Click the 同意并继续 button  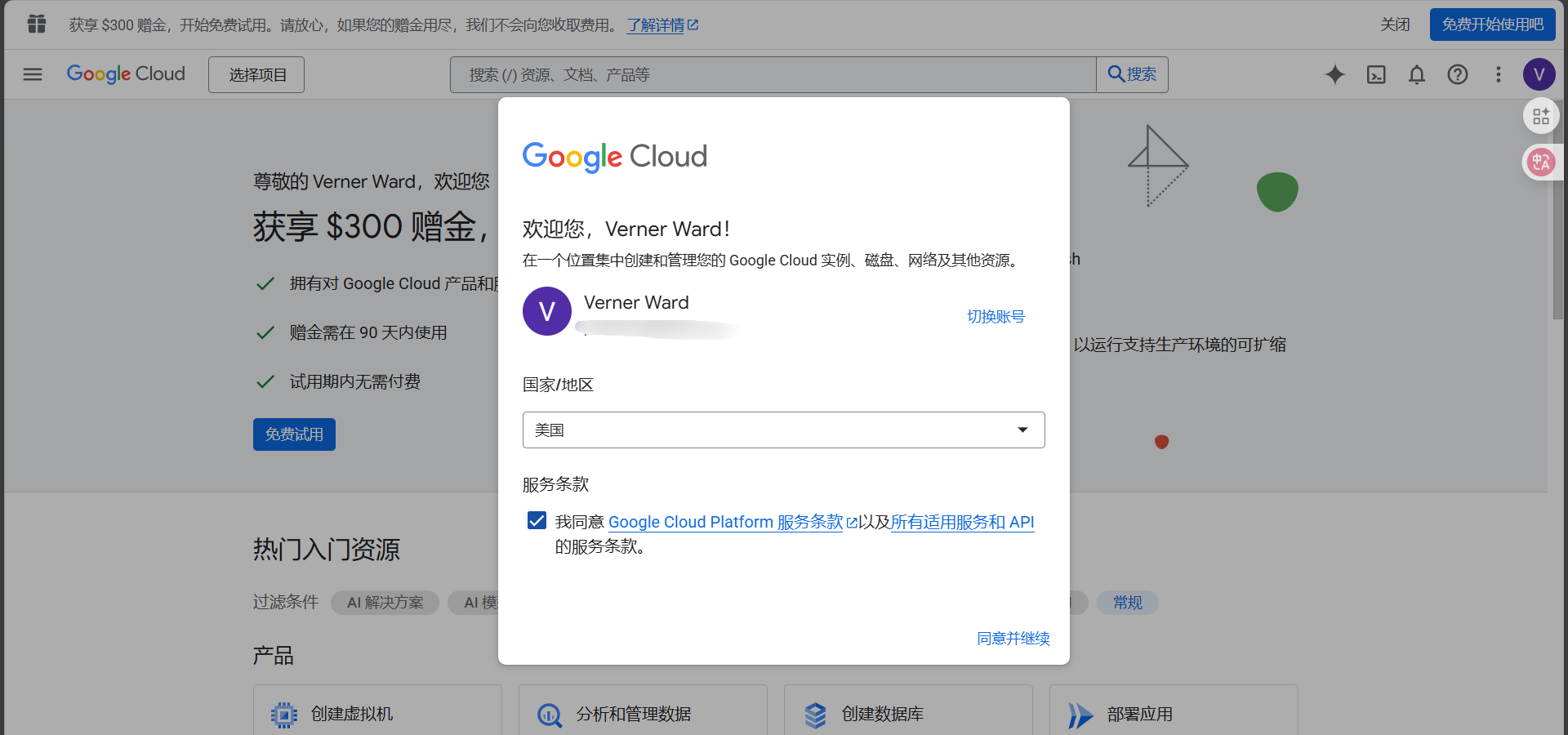1013,638
